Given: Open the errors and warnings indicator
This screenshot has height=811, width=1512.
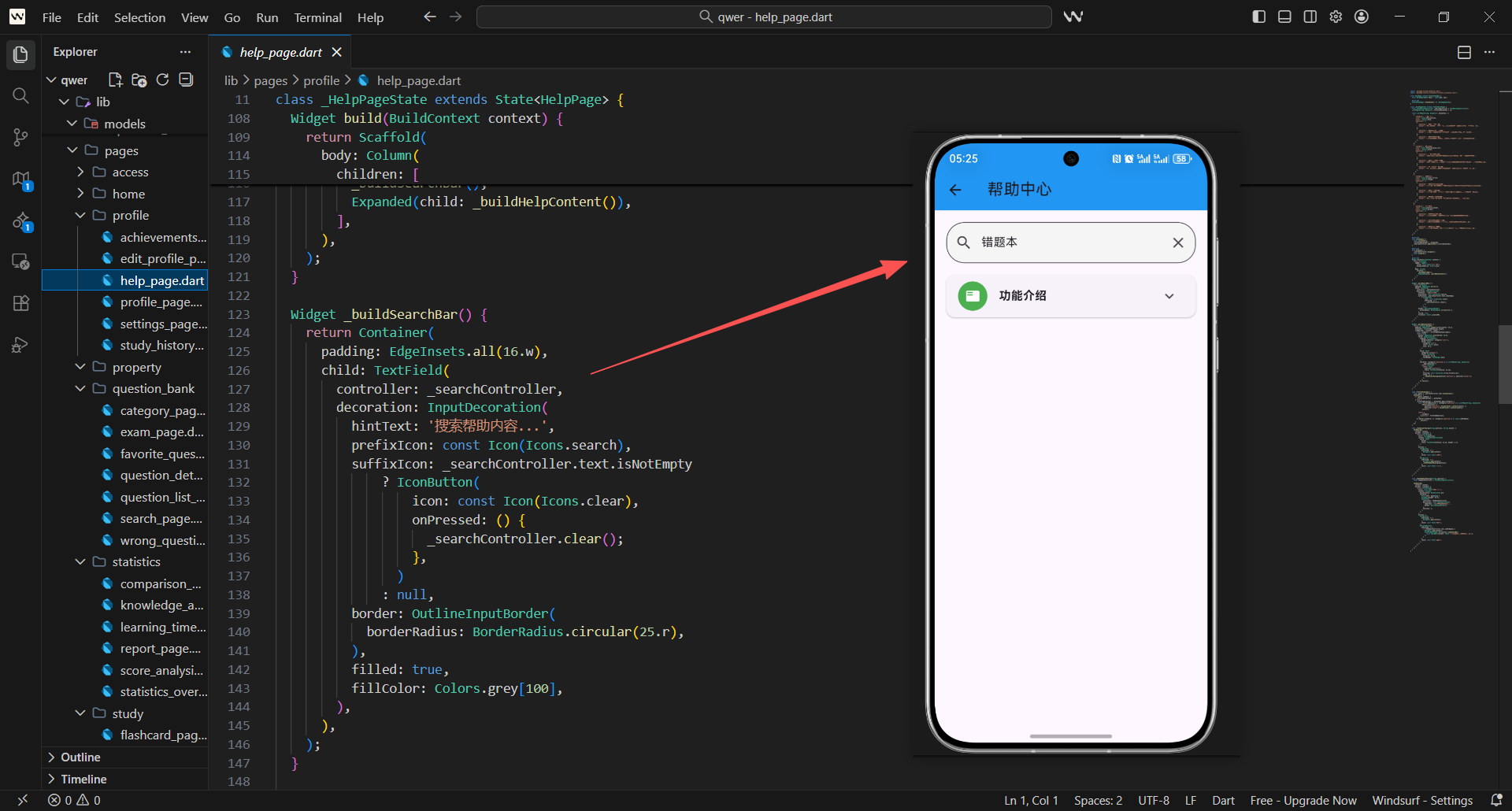Looking at the screenshot, I should pos(74,800).
